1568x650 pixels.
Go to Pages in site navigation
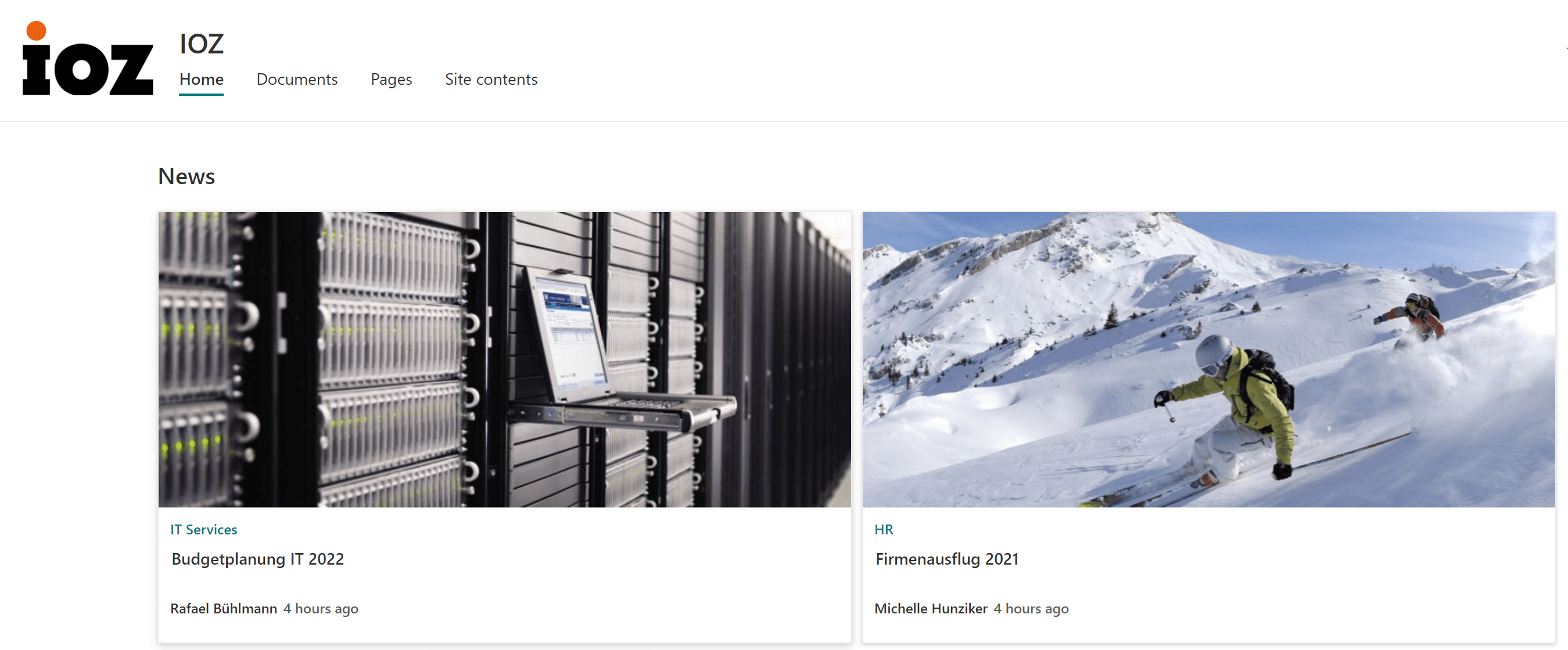tap(391, 79)
